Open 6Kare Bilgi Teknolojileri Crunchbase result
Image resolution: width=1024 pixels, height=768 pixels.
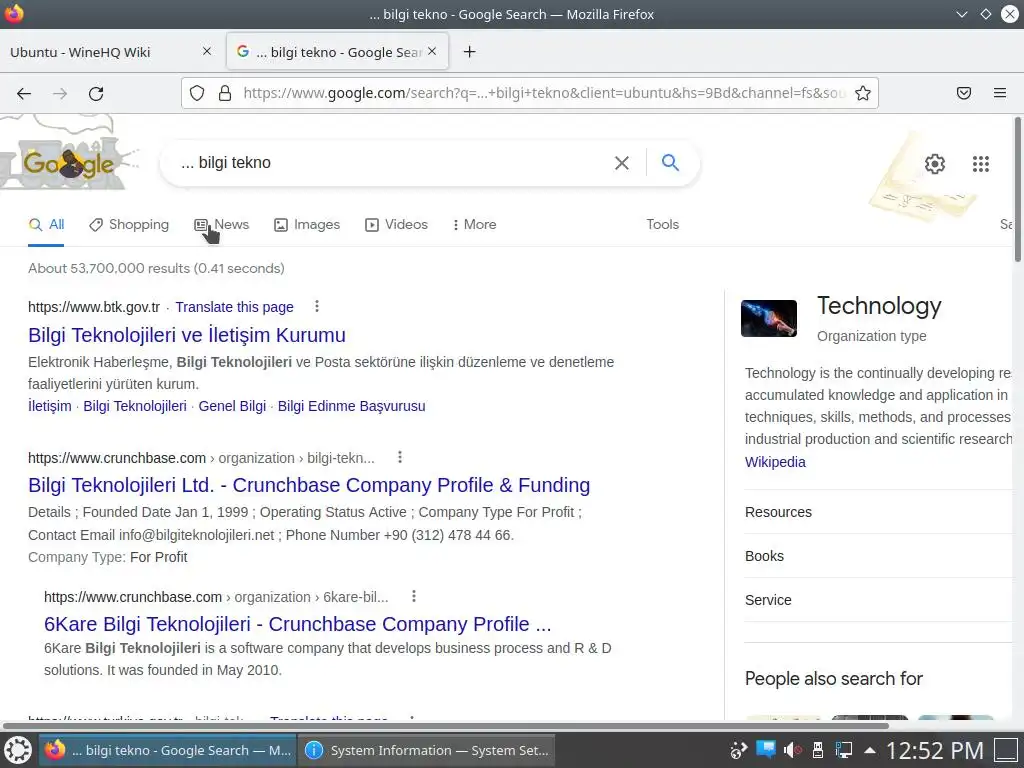click(x=298, y=624)
